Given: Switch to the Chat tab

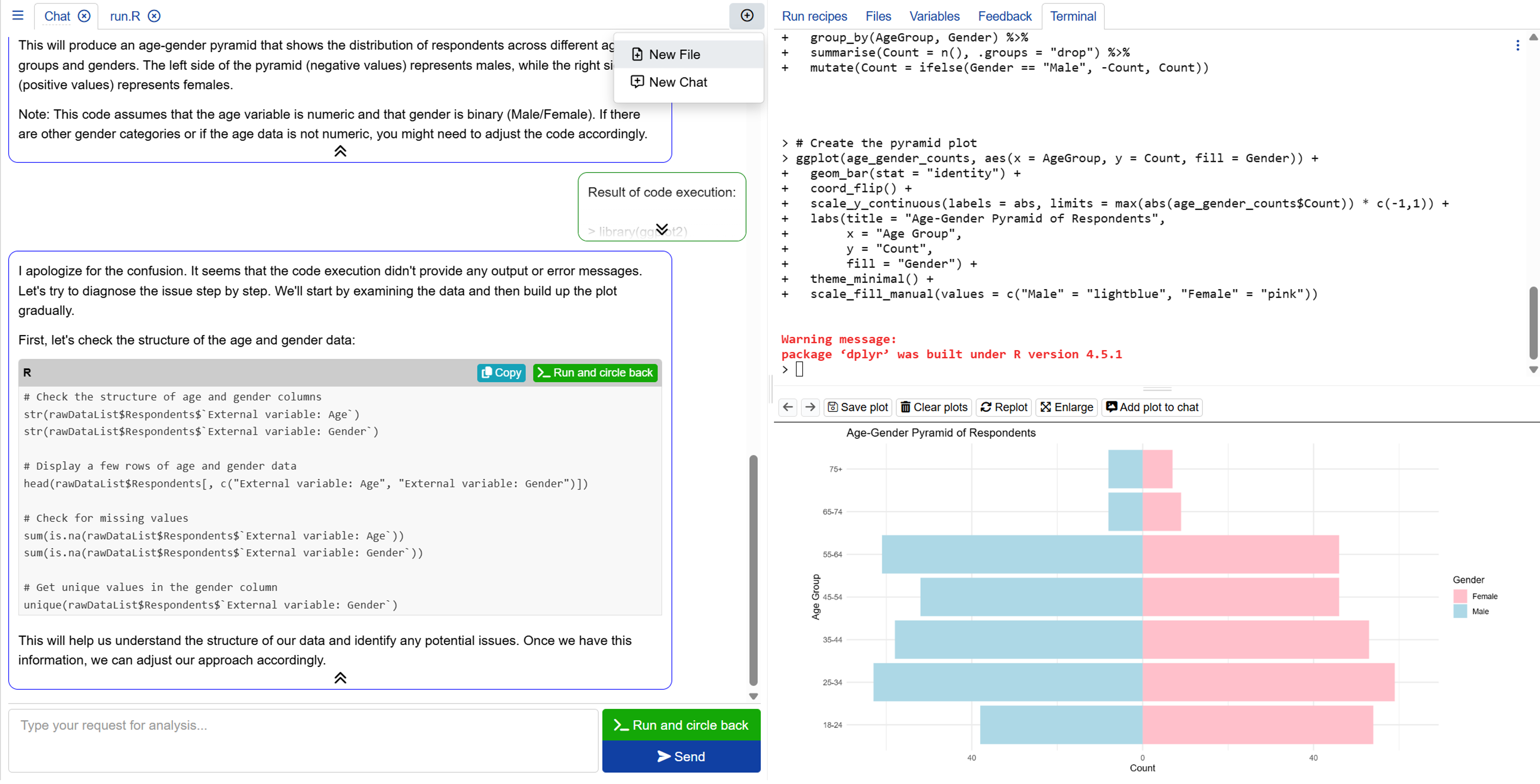Looking at the screenshot, I should tap(58, 16).
